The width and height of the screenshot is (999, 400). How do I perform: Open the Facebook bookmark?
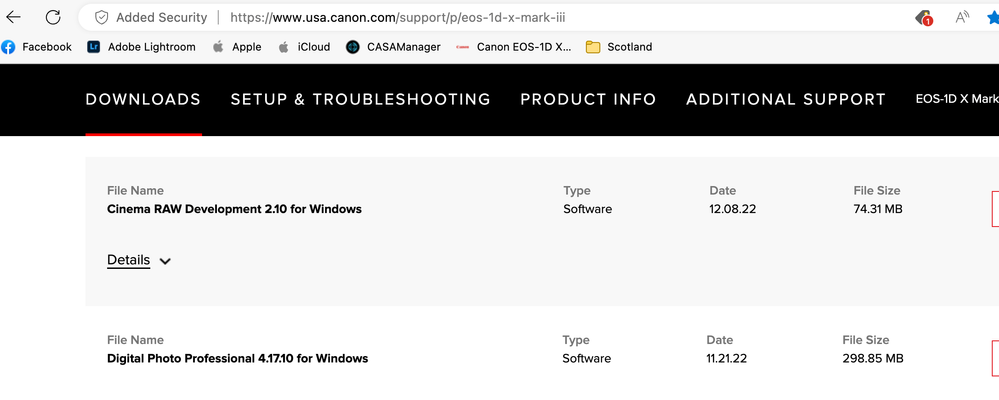tap(36, 46)
